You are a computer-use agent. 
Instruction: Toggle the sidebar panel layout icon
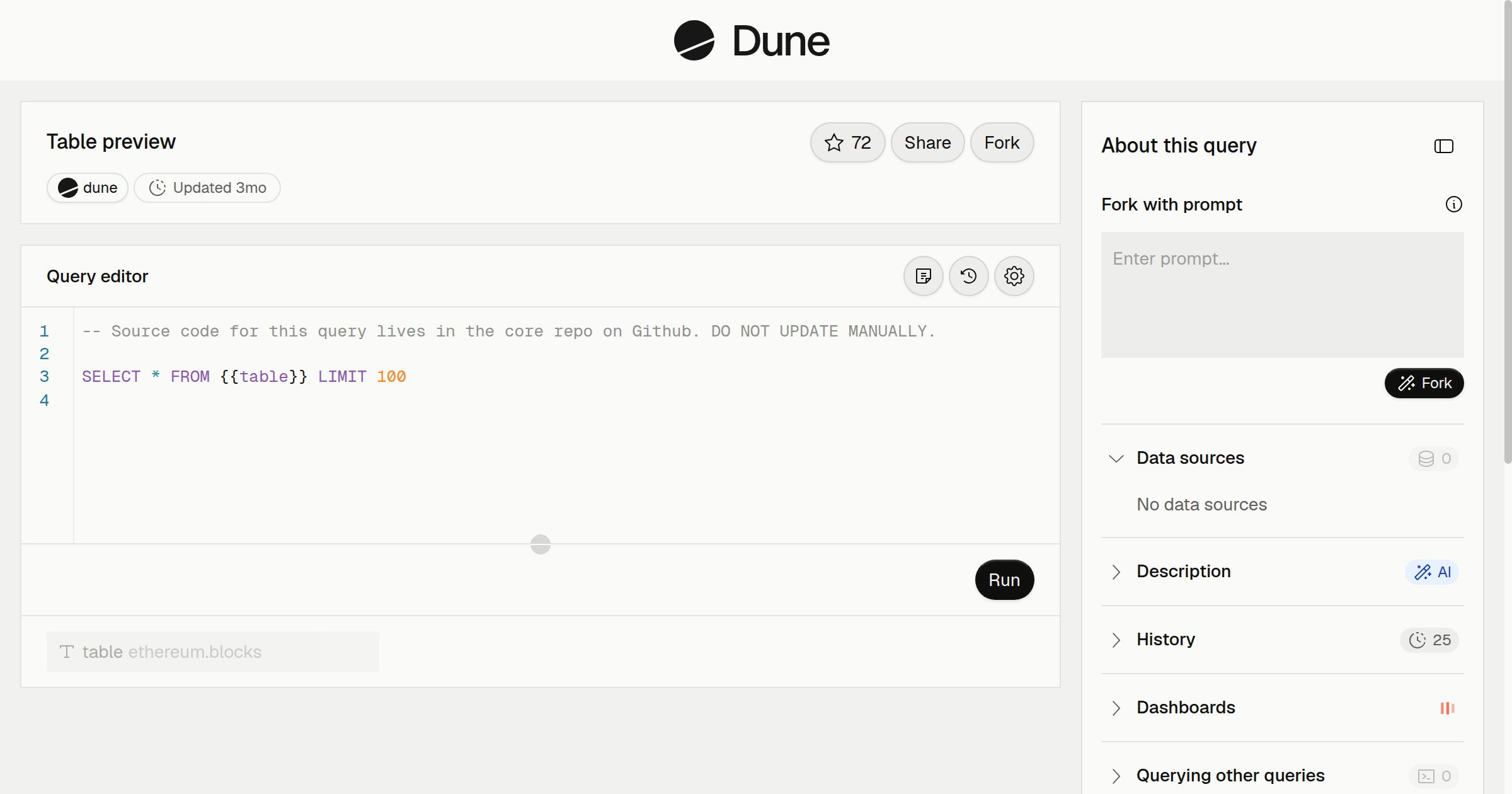[1443, 146]
